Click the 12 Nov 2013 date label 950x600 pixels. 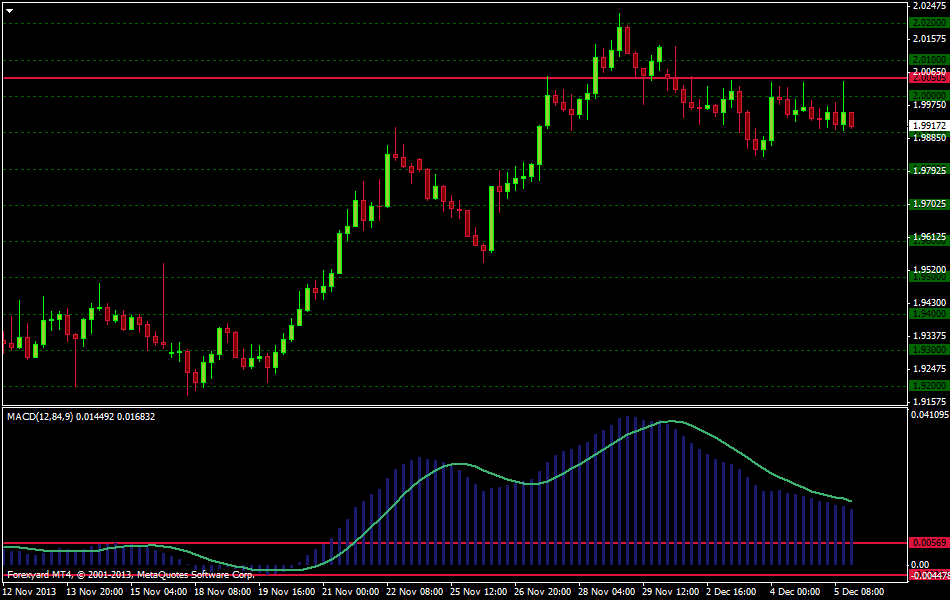29,591
